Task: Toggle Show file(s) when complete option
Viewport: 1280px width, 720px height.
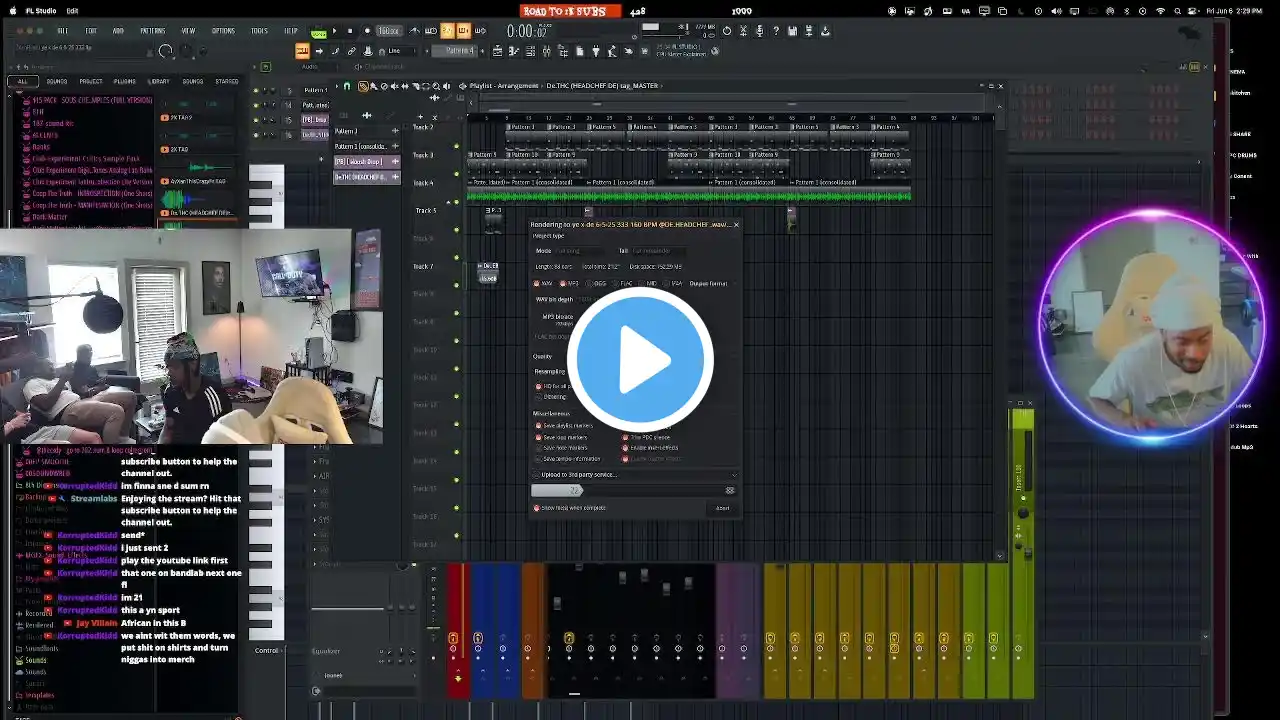Action: pyautogui.click(x=571, y=508)
